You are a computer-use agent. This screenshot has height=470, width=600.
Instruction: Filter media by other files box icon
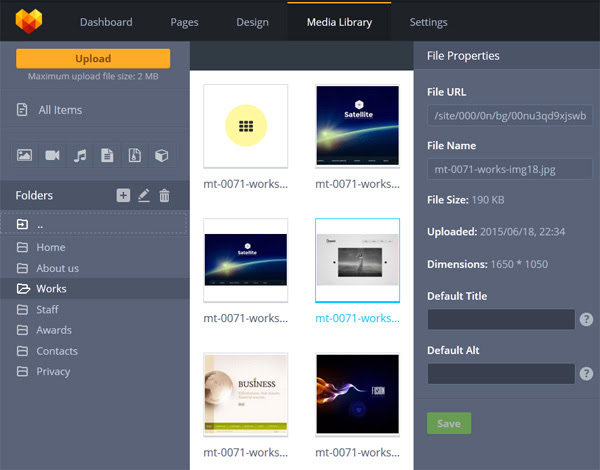[161, 155]
